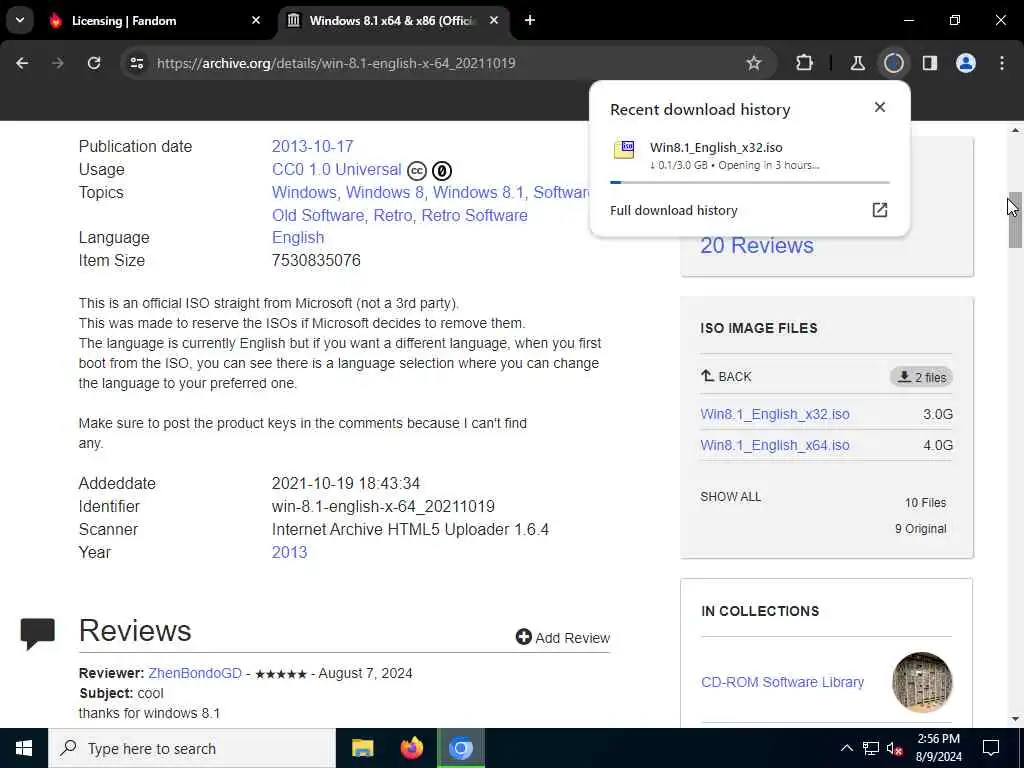Open the 2013 year link
Screen dimensions: 1024x768
[289, 552]
